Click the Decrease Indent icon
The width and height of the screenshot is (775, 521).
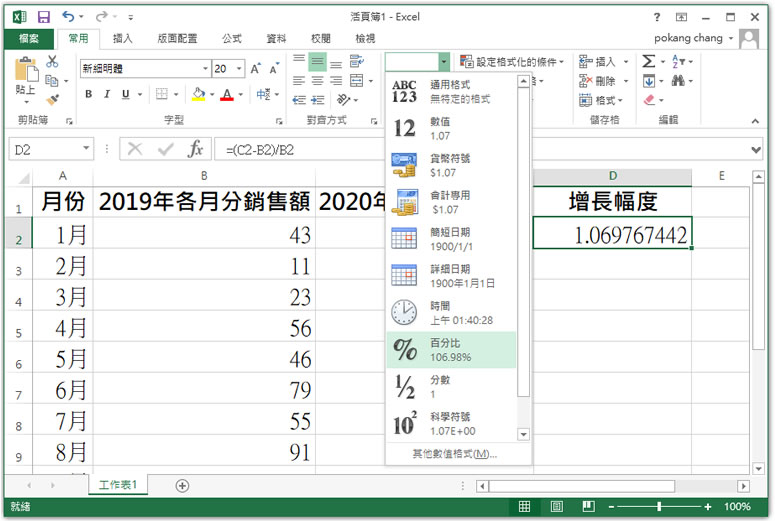coord(299,100)
